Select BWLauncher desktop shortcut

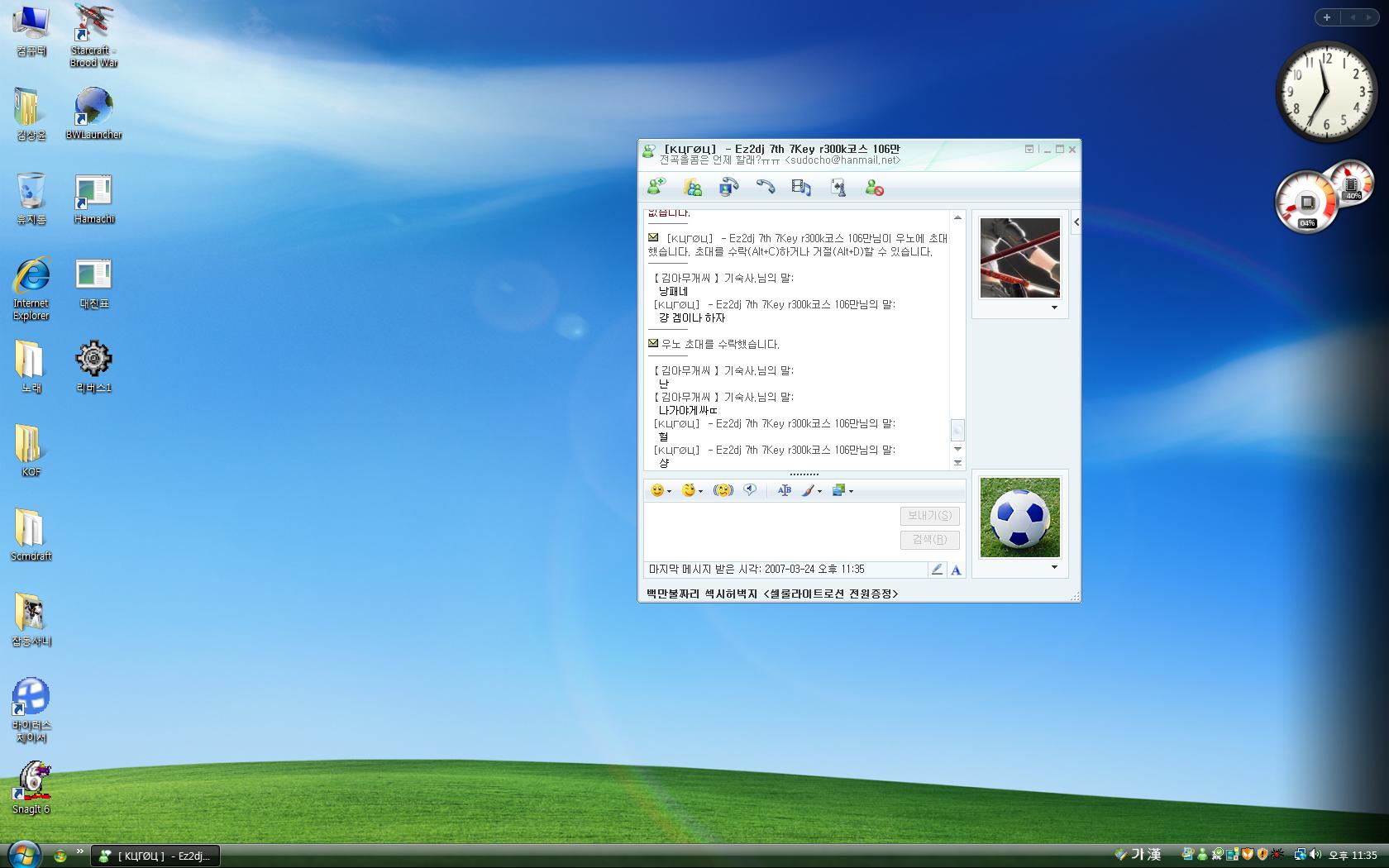tap(94, 115)
